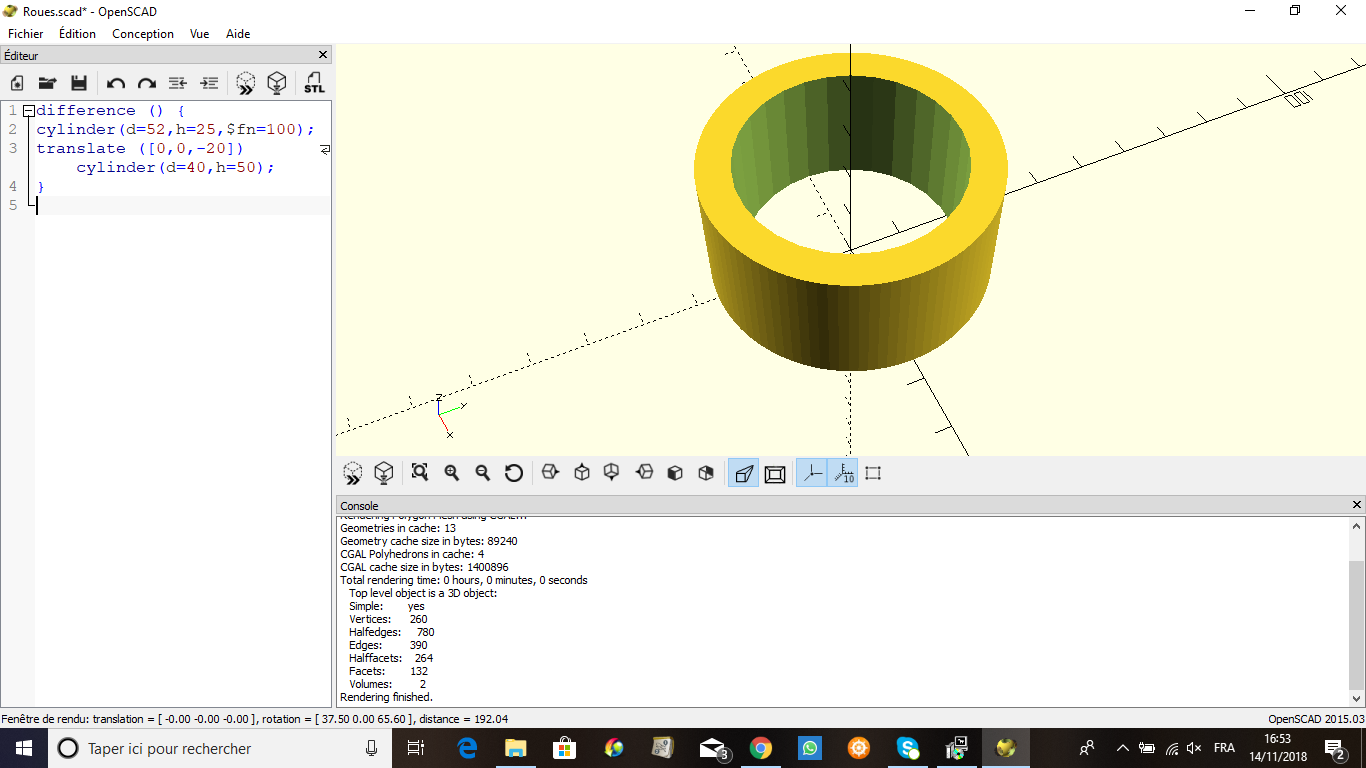The height and width of the screenshot is (768, 1366).
Task: Indent the code with the indent icon
Action: 209,83
